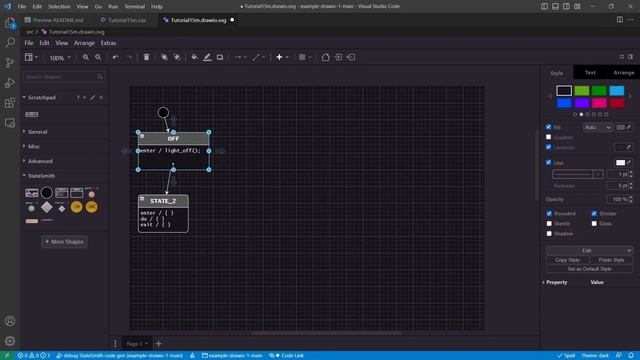Toggle the Lanecolor checkbox

point(549,147)
